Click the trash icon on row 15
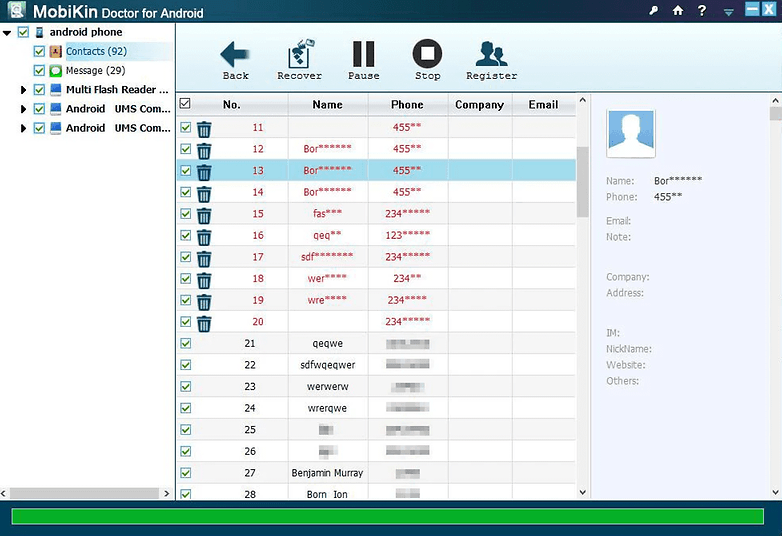Viewport: 782px width, 536px height. (204, 215)
